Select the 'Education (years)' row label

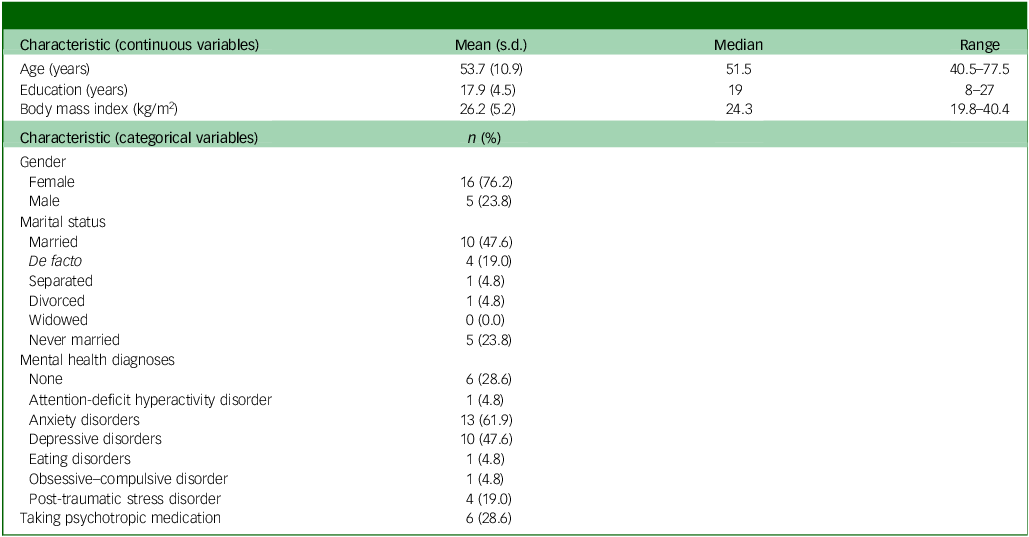tap(74, 90)
